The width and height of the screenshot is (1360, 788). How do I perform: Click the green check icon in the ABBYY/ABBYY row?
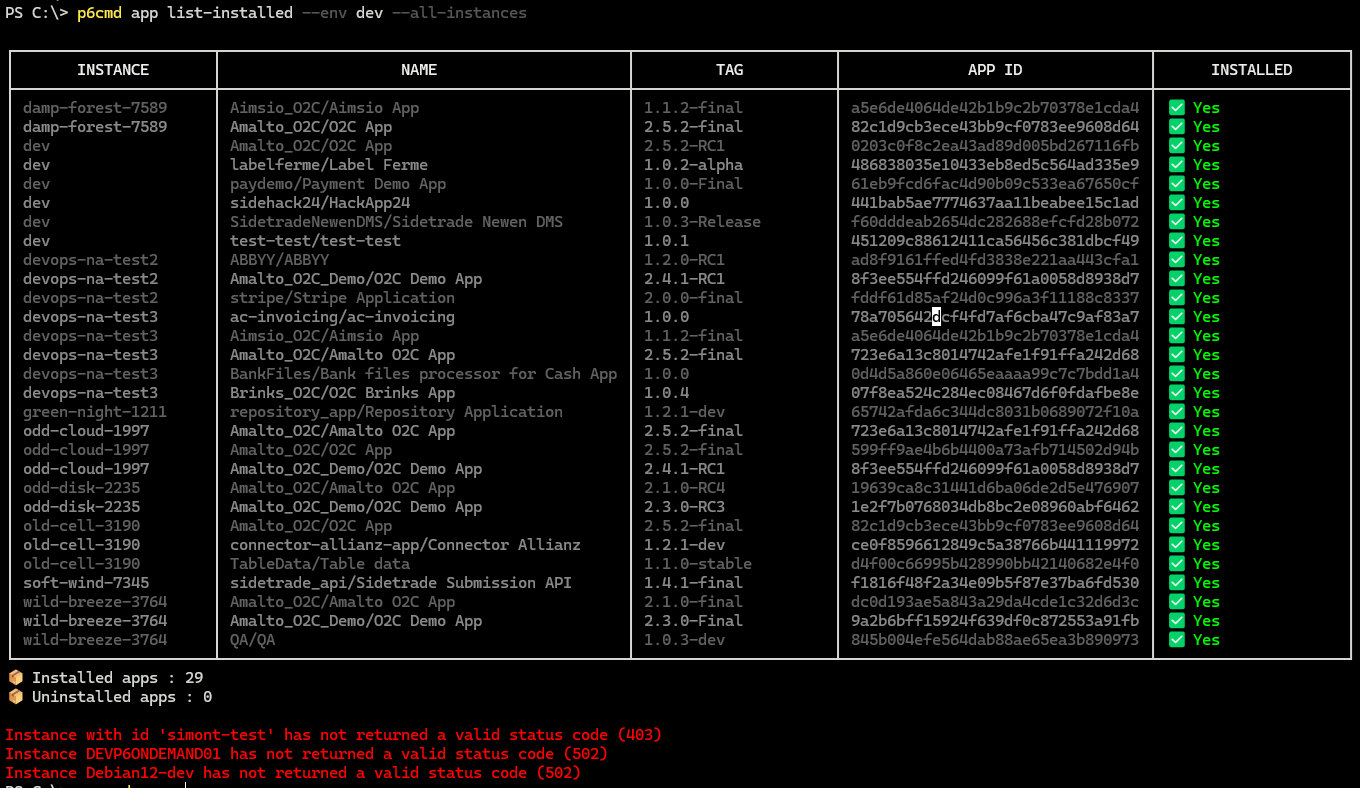(x=1177, y=260)
